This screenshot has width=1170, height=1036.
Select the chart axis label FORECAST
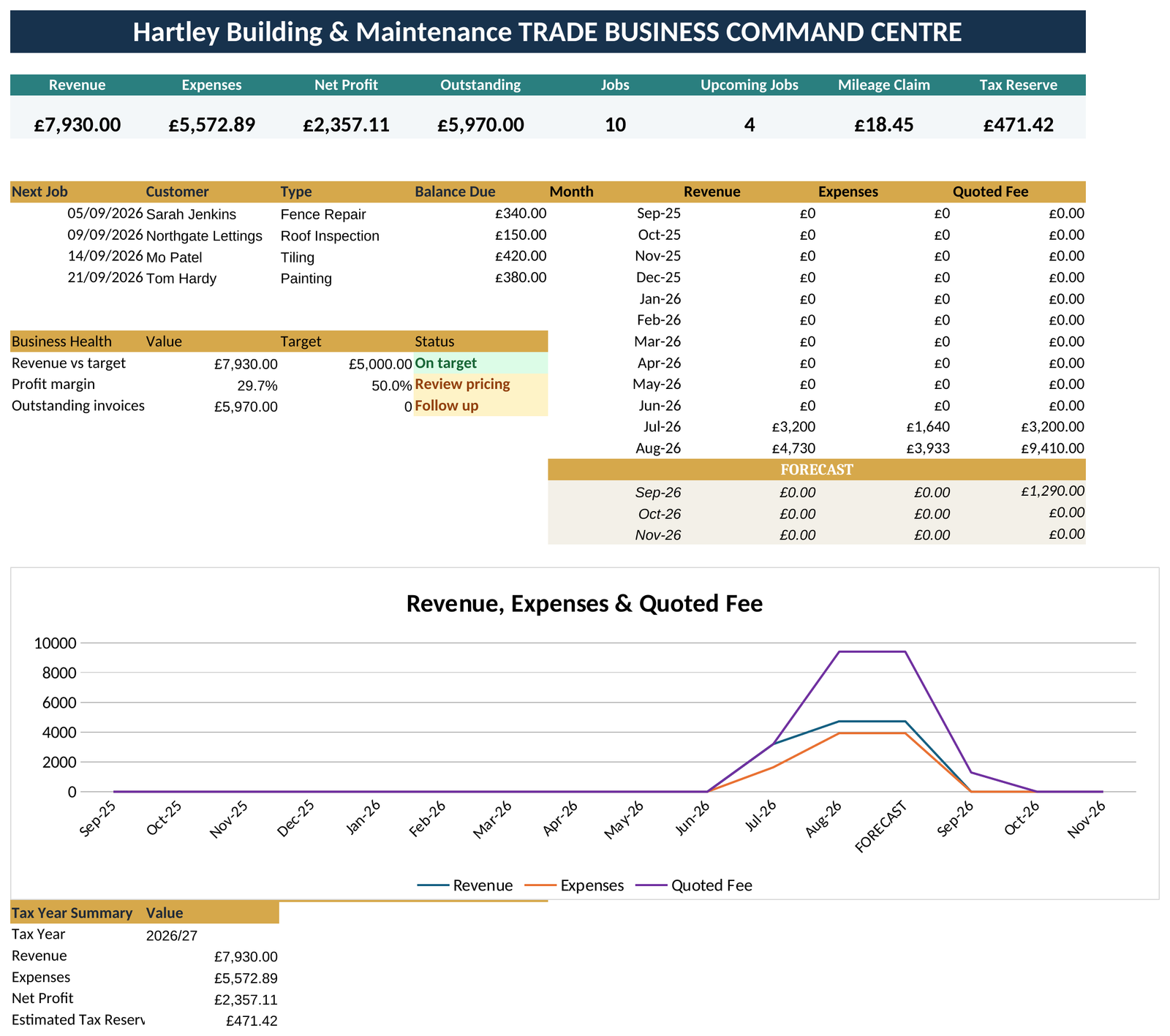tap(883, 826)
